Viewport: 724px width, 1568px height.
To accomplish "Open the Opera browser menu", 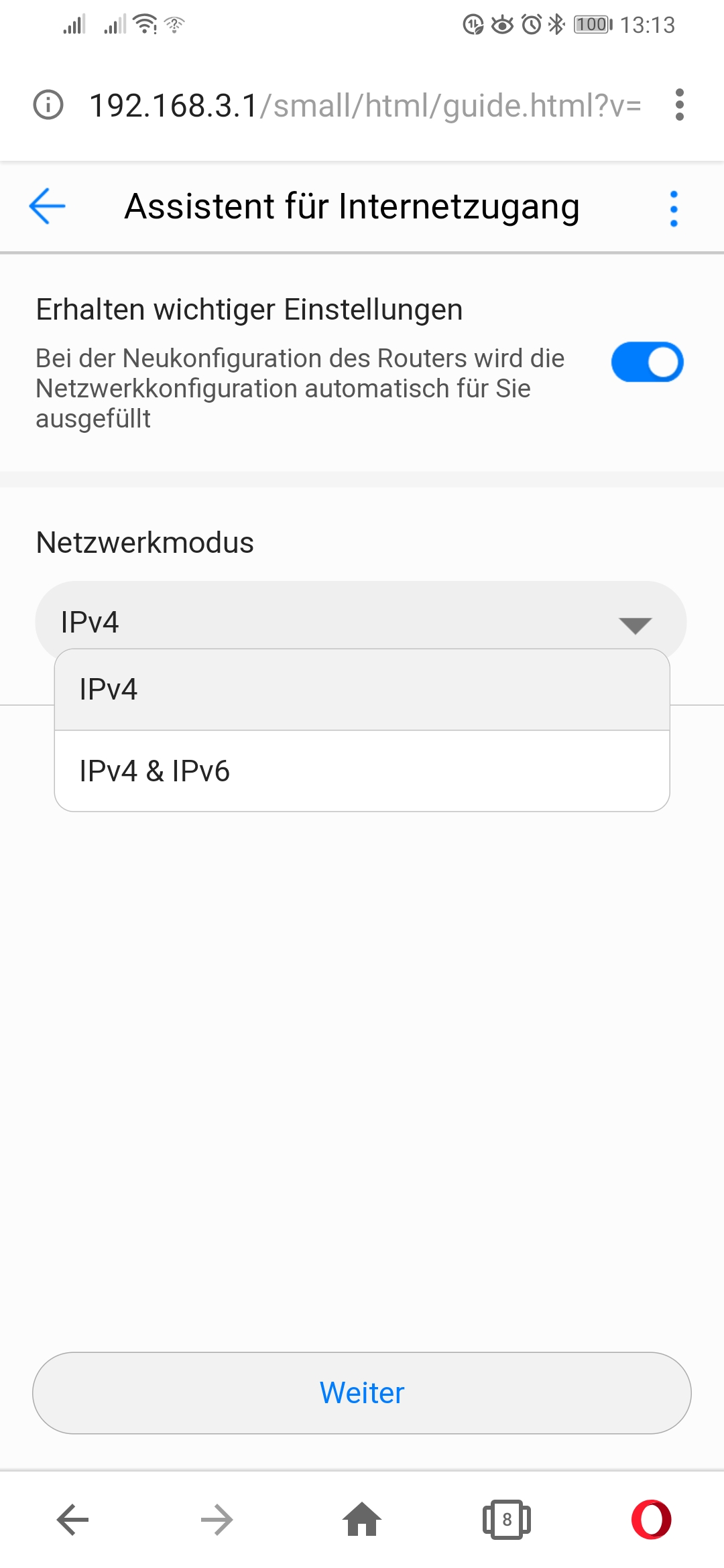I will [x=679, y=104].
